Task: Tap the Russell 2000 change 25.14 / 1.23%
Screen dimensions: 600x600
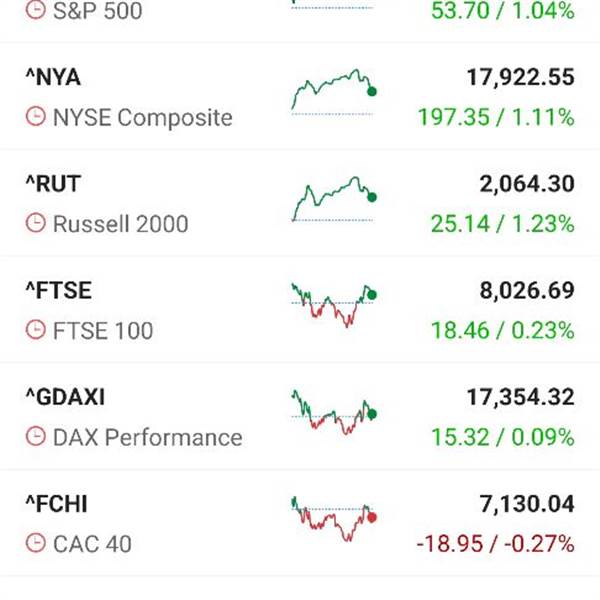Action: pos(503,223)
